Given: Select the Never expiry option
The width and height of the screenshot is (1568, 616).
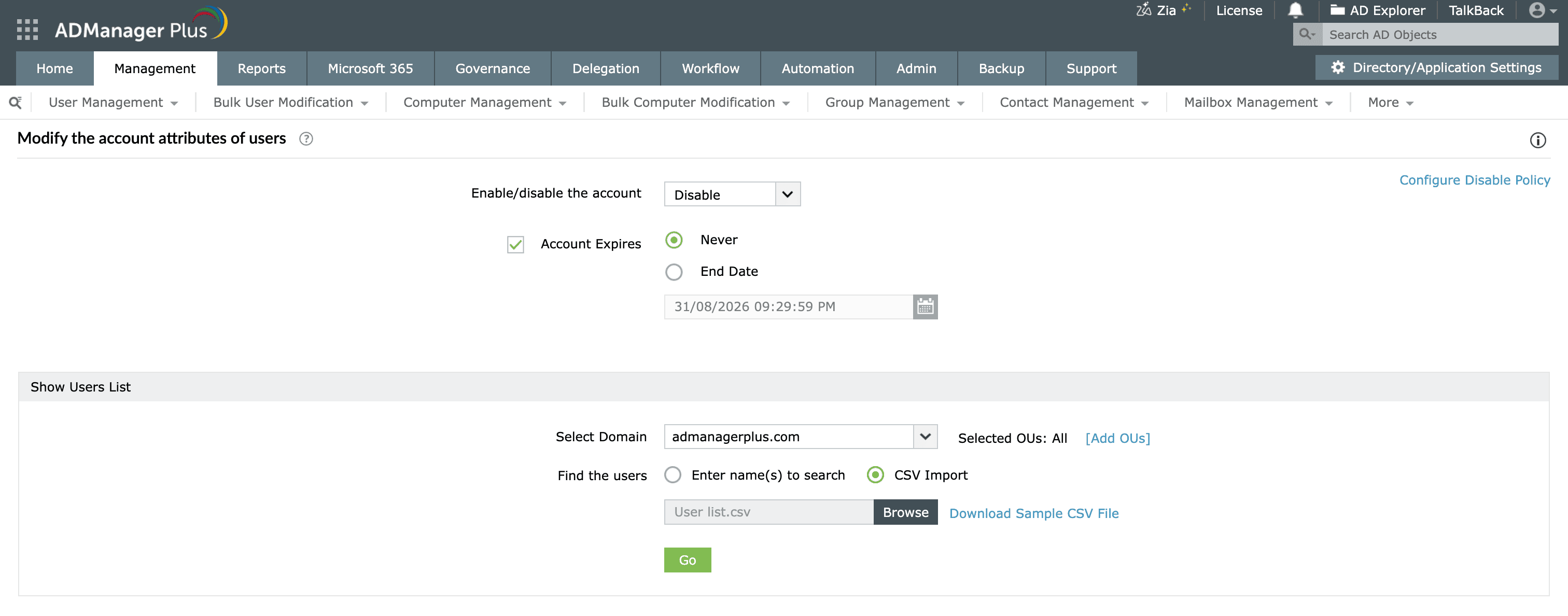Looking at the screenshot, I should (674, 240).
